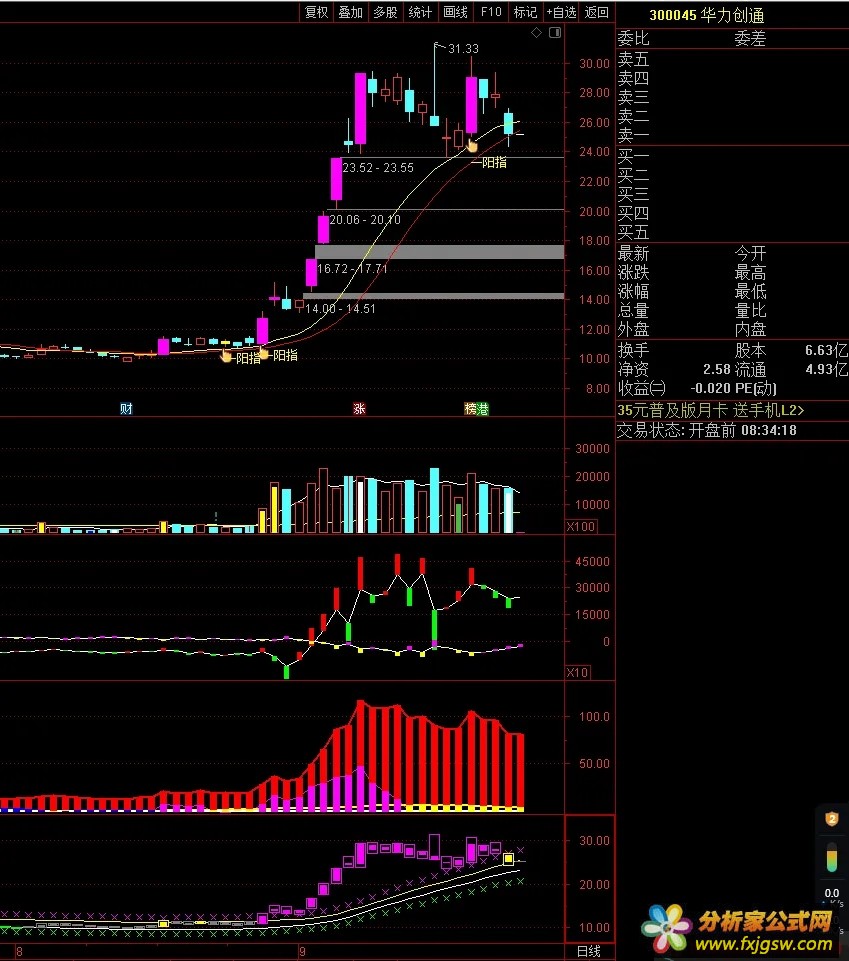
Task: Click the orange shield badge icon
Action: [832, 819]
